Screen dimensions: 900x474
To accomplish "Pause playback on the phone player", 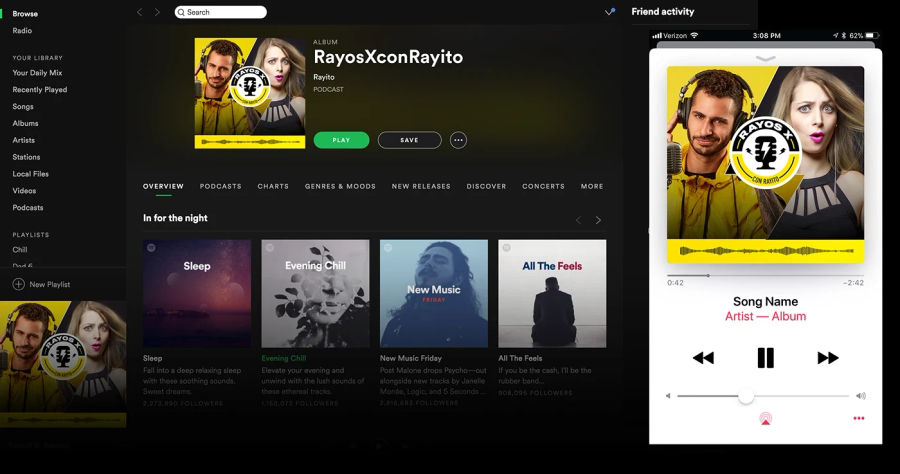I will (x=766, y=358).
